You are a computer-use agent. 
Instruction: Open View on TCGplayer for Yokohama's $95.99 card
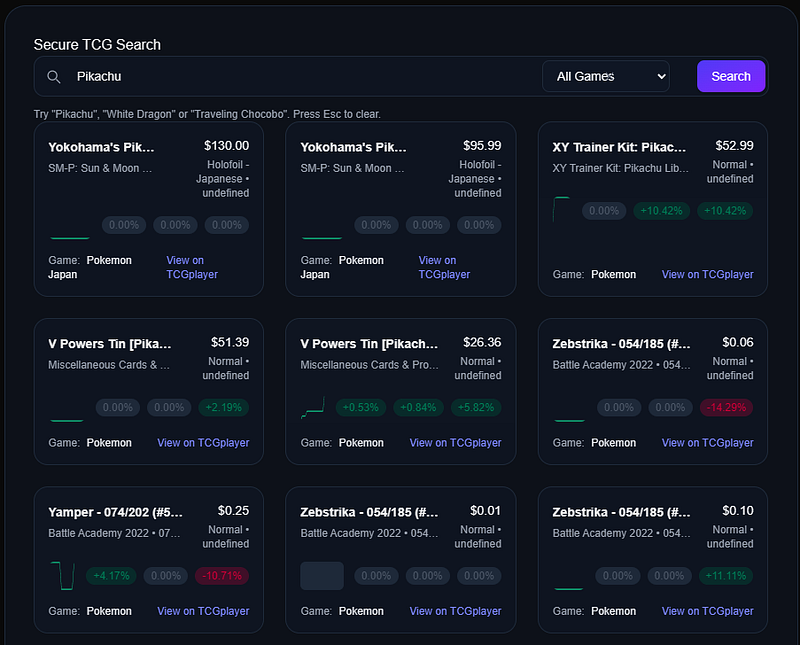point(444,267)
